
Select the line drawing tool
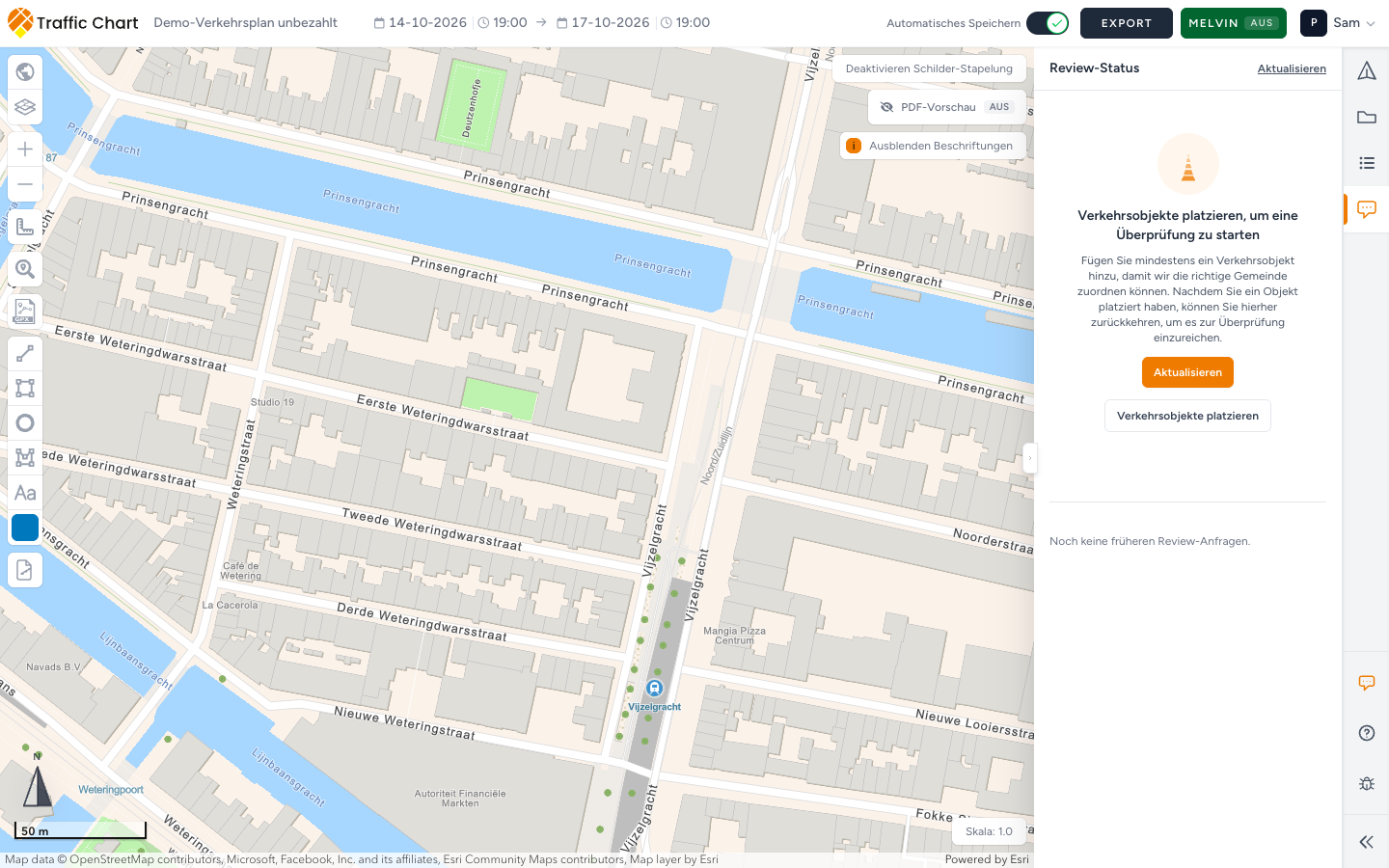pos(25,354)
